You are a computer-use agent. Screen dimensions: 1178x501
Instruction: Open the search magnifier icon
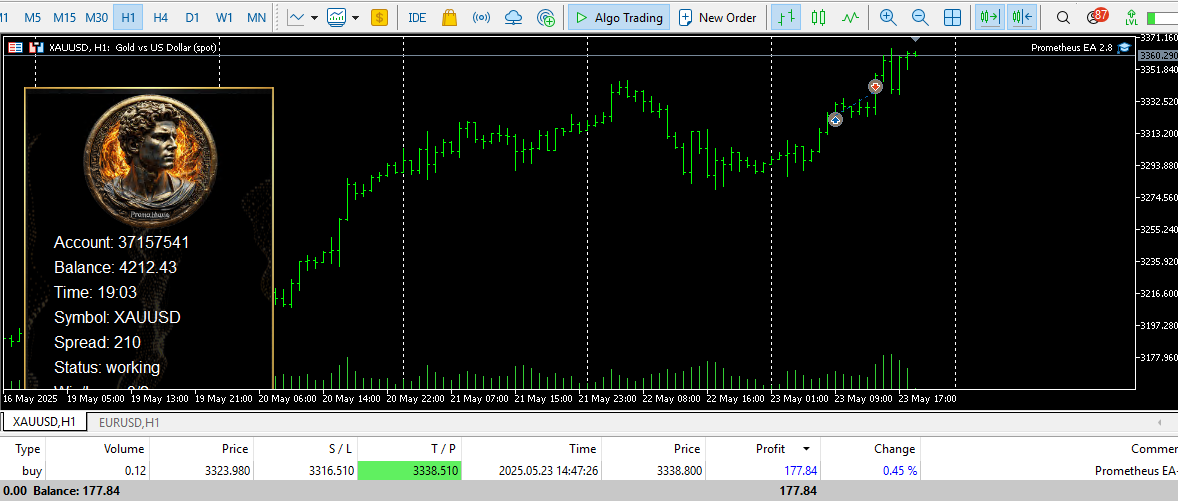[1063, 17]
